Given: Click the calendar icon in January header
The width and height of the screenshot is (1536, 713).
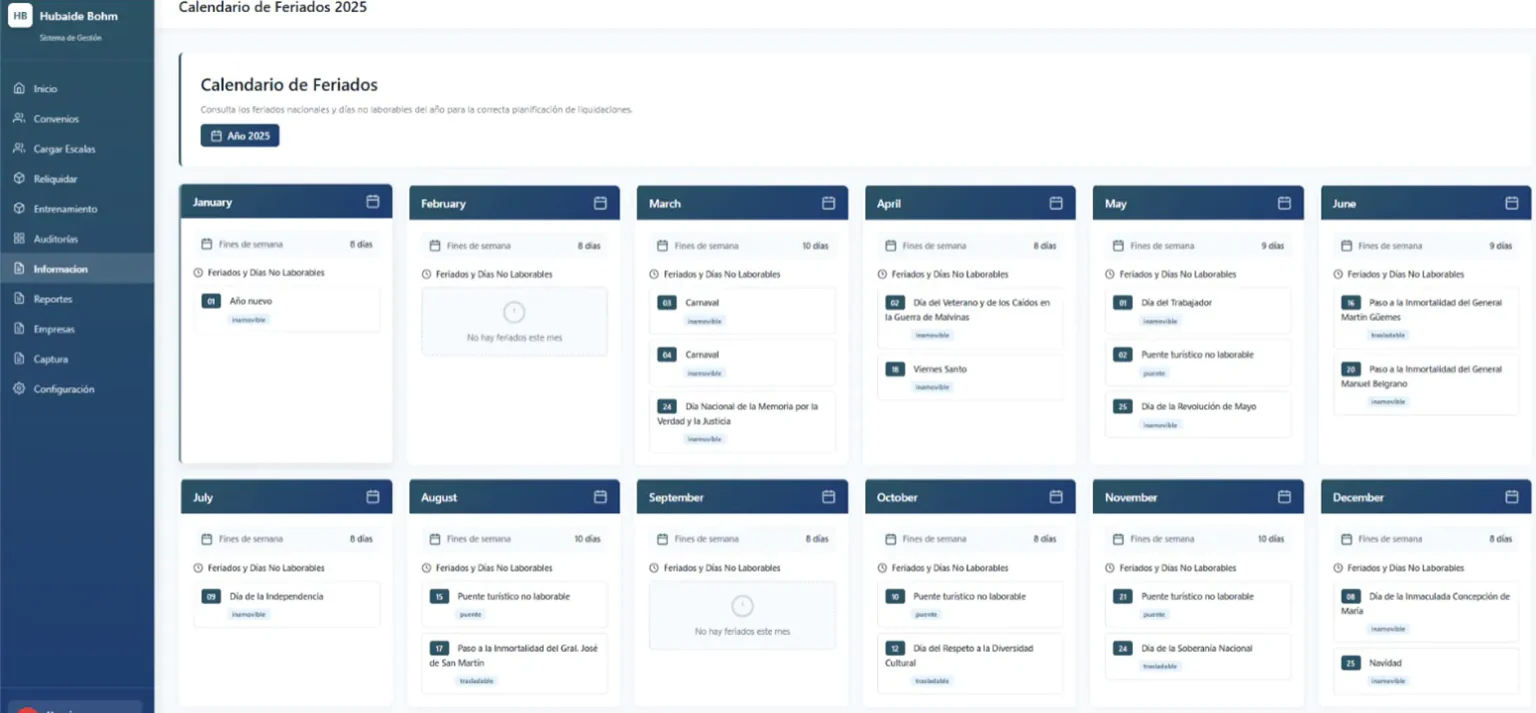Looking at the screenshot, I should pos(373,201).
